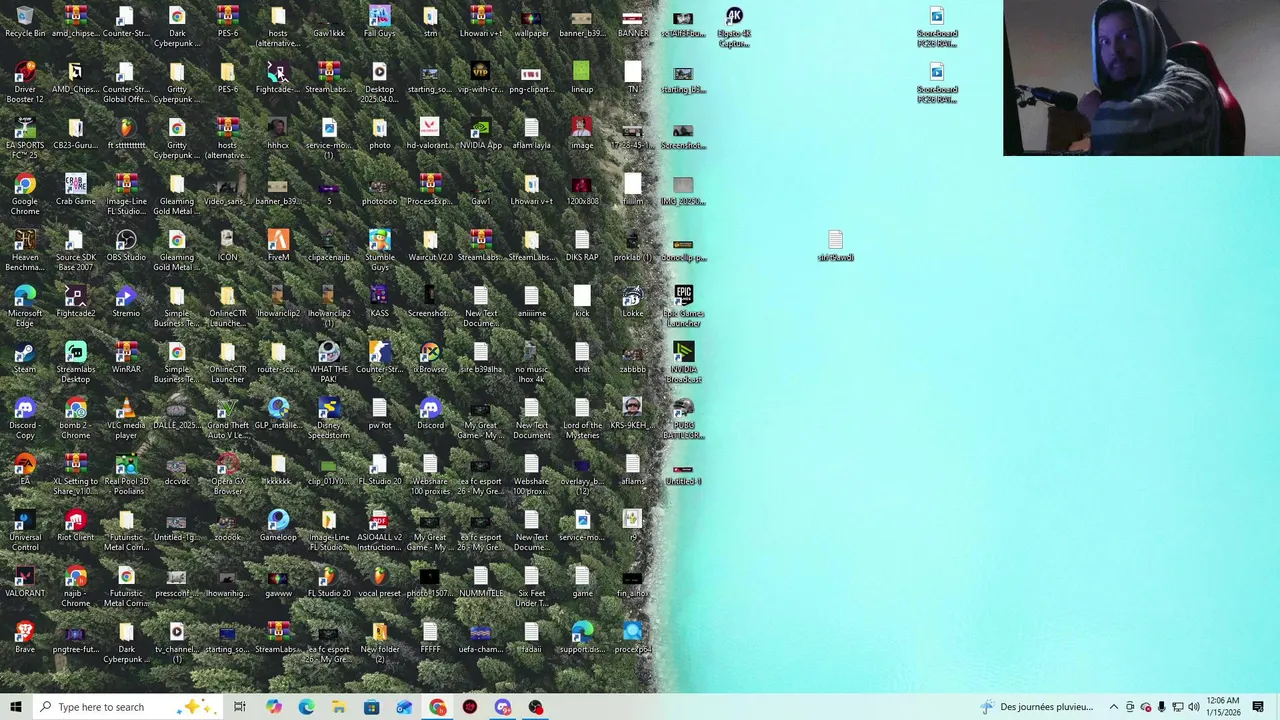Select the VALORANT desktop shortcut
The height and width of the screenshot is (720, 1280).
coord(25,582)
